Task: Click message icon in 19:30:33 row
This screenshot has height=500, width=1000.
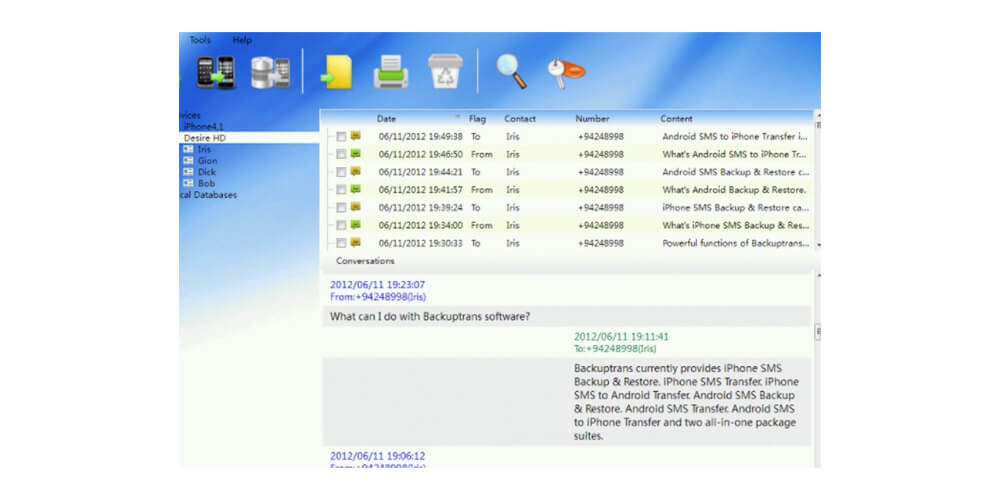Action: [x=355, y=242]
